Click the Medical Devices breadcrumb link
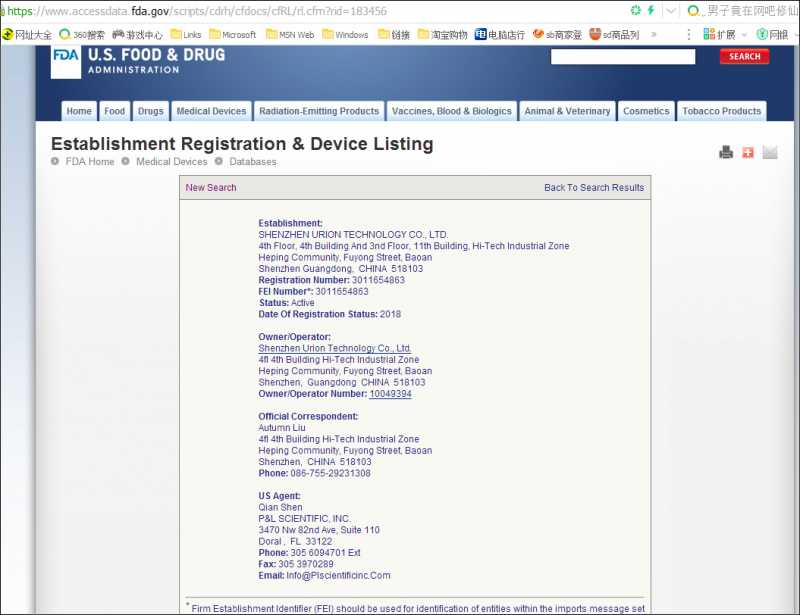This screenshot has height=615, width=800. [x=171, y=162]
